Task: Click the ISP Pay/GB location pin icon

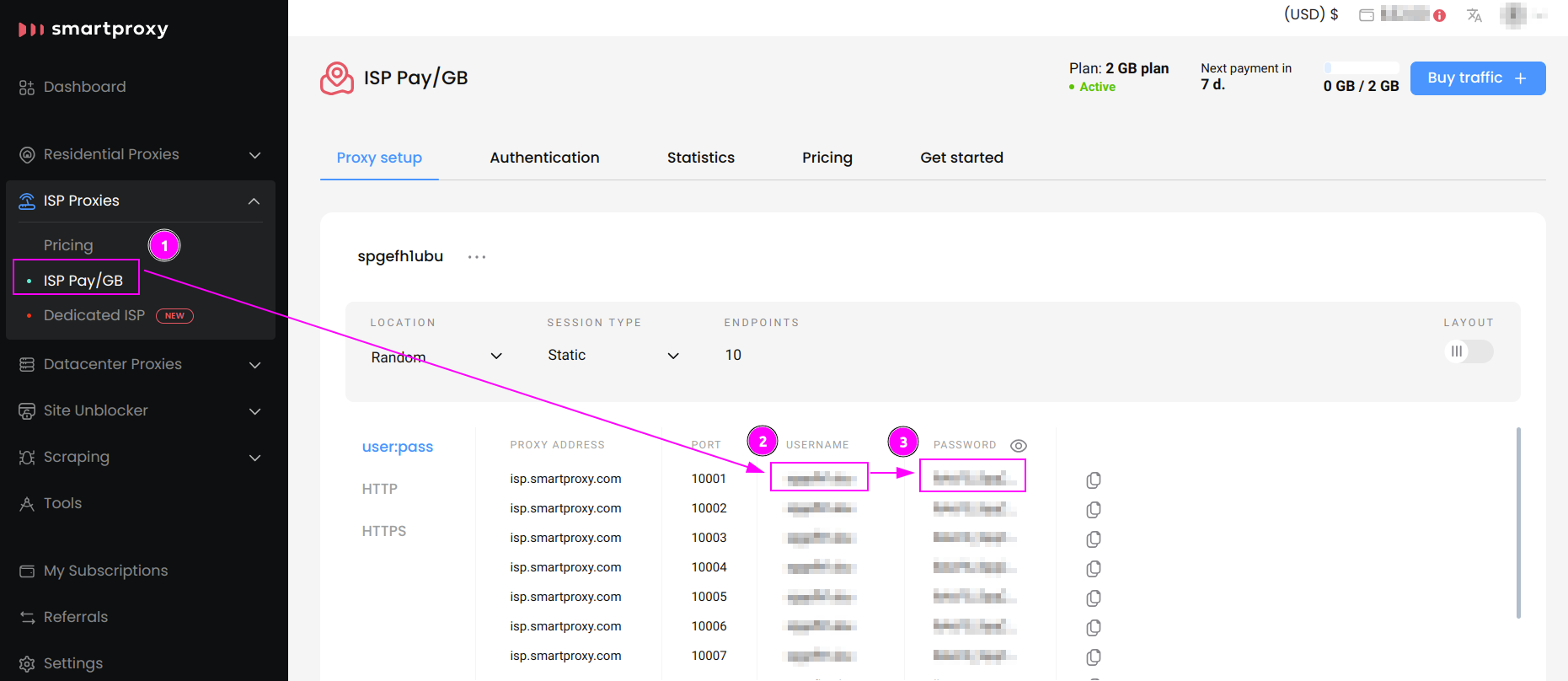Action: 337,78
